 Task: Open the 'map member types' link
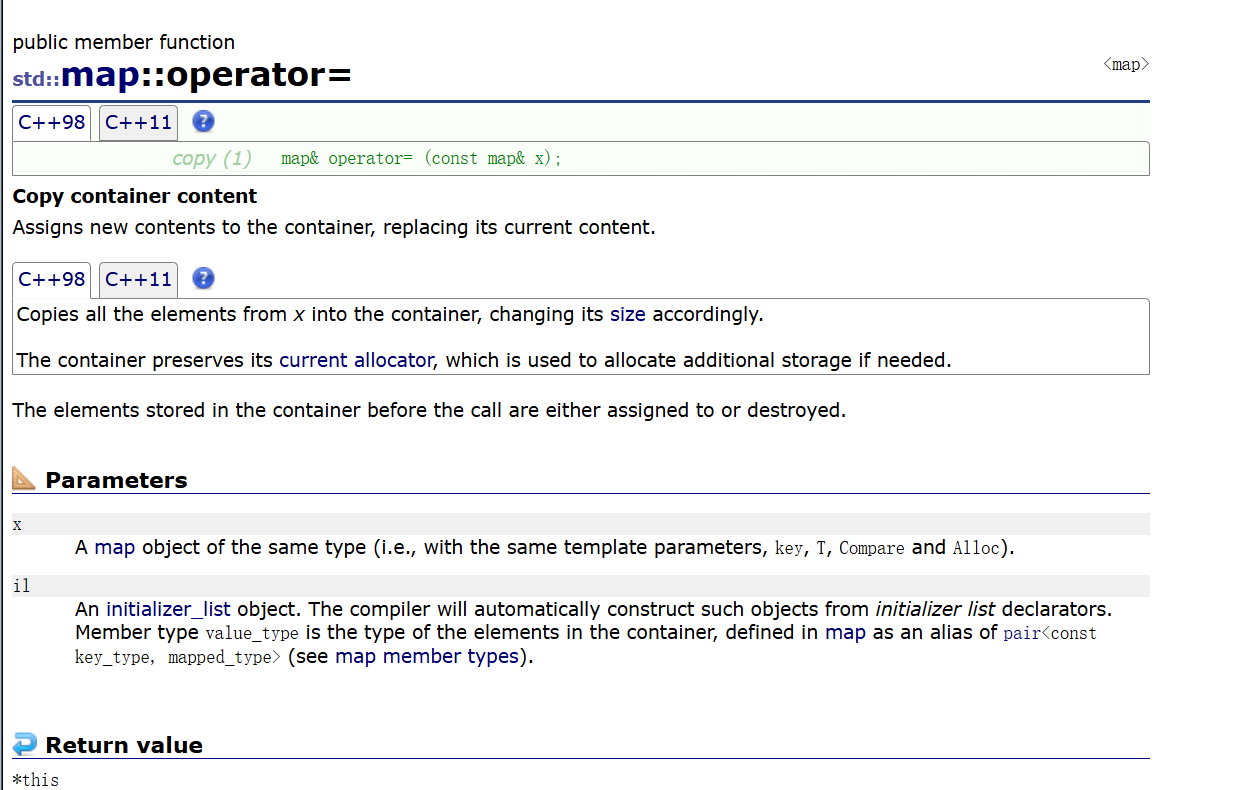click(x=427, y=656)
